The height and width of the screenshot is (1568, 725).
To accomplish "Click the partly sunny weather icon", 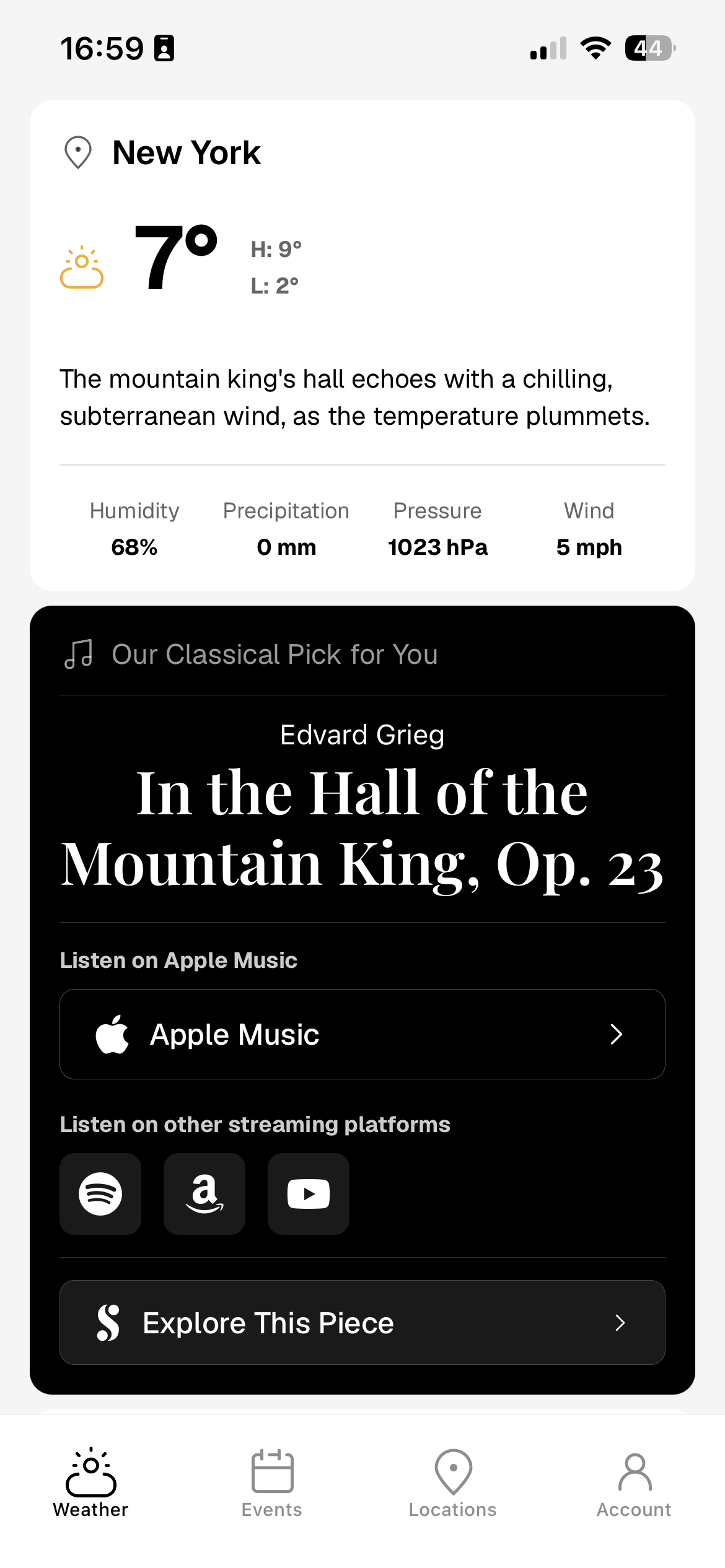I will pyautogui.click(x=81, y=268).
